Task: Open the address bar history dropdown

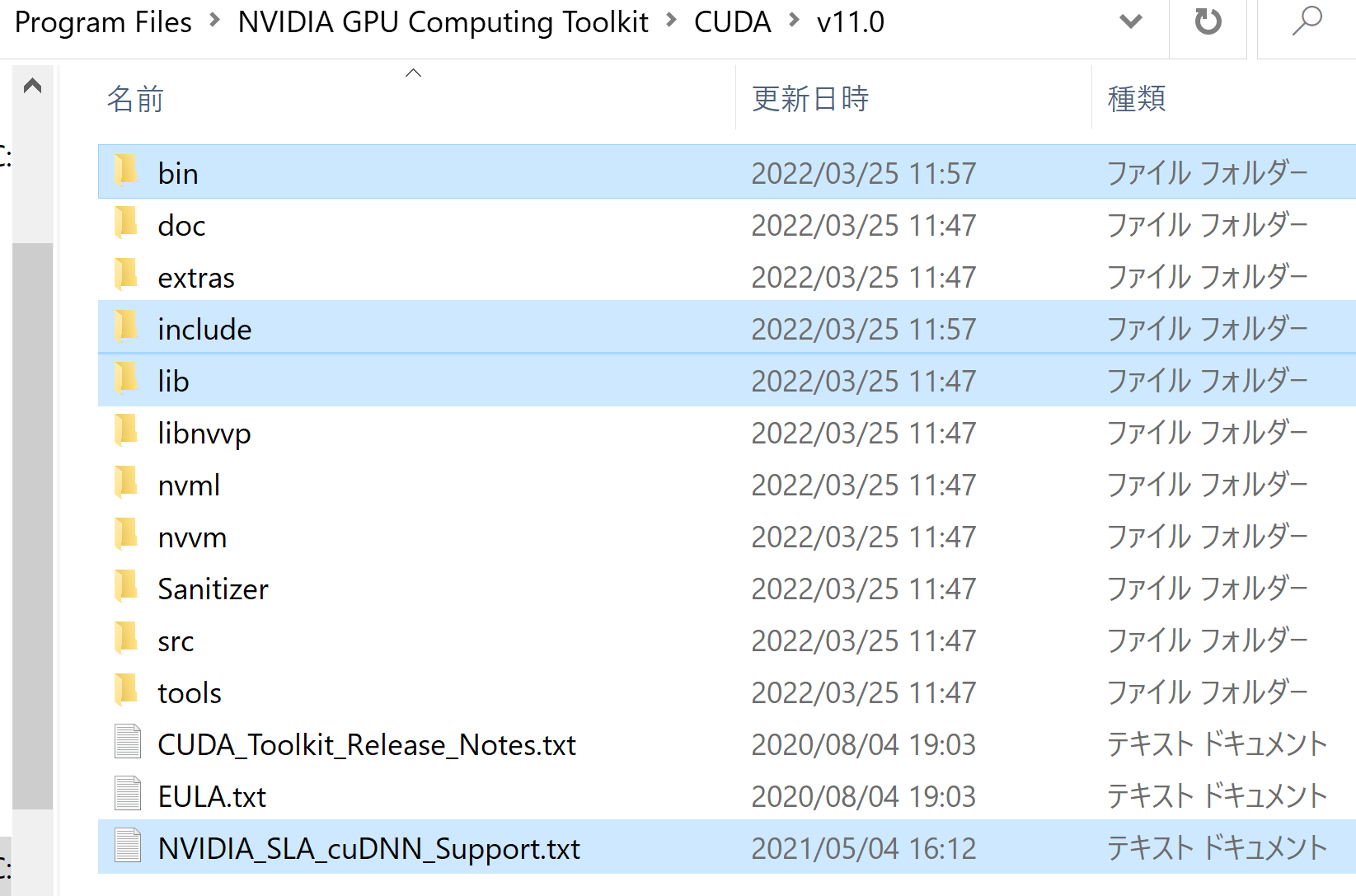Action: coord(1131,21)
